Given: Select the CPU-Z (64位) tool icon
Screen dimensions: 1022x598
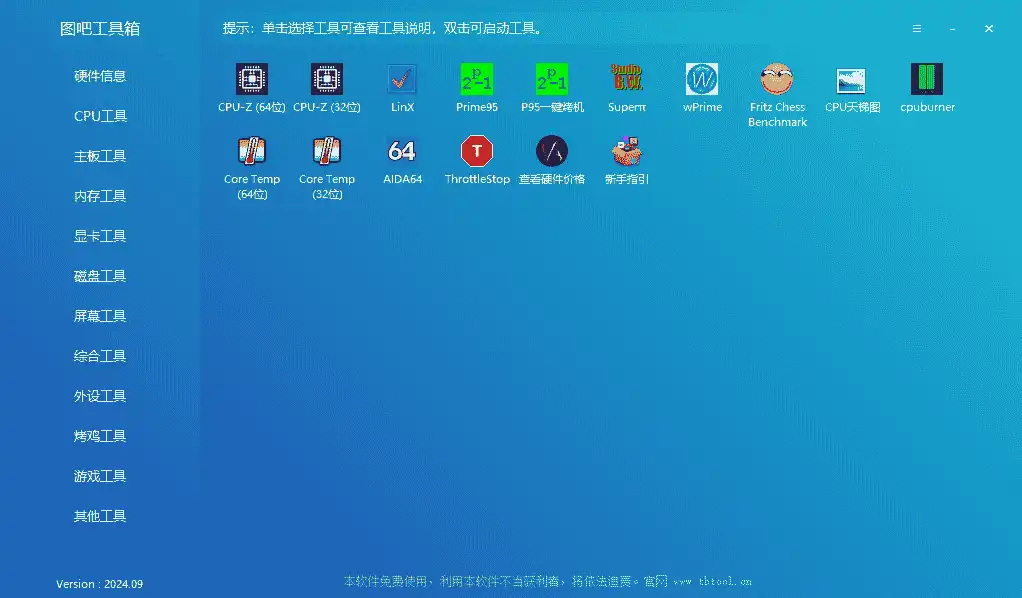Looking at the screenshot, I should (x=252, y=79).
